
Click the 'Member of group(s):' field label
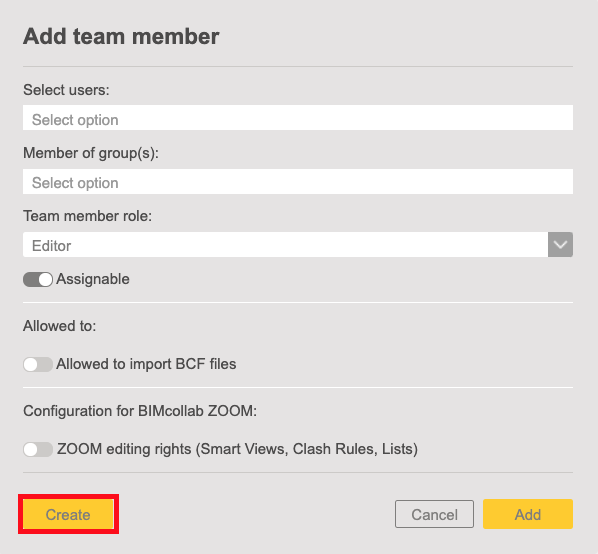tap(91, 153)
